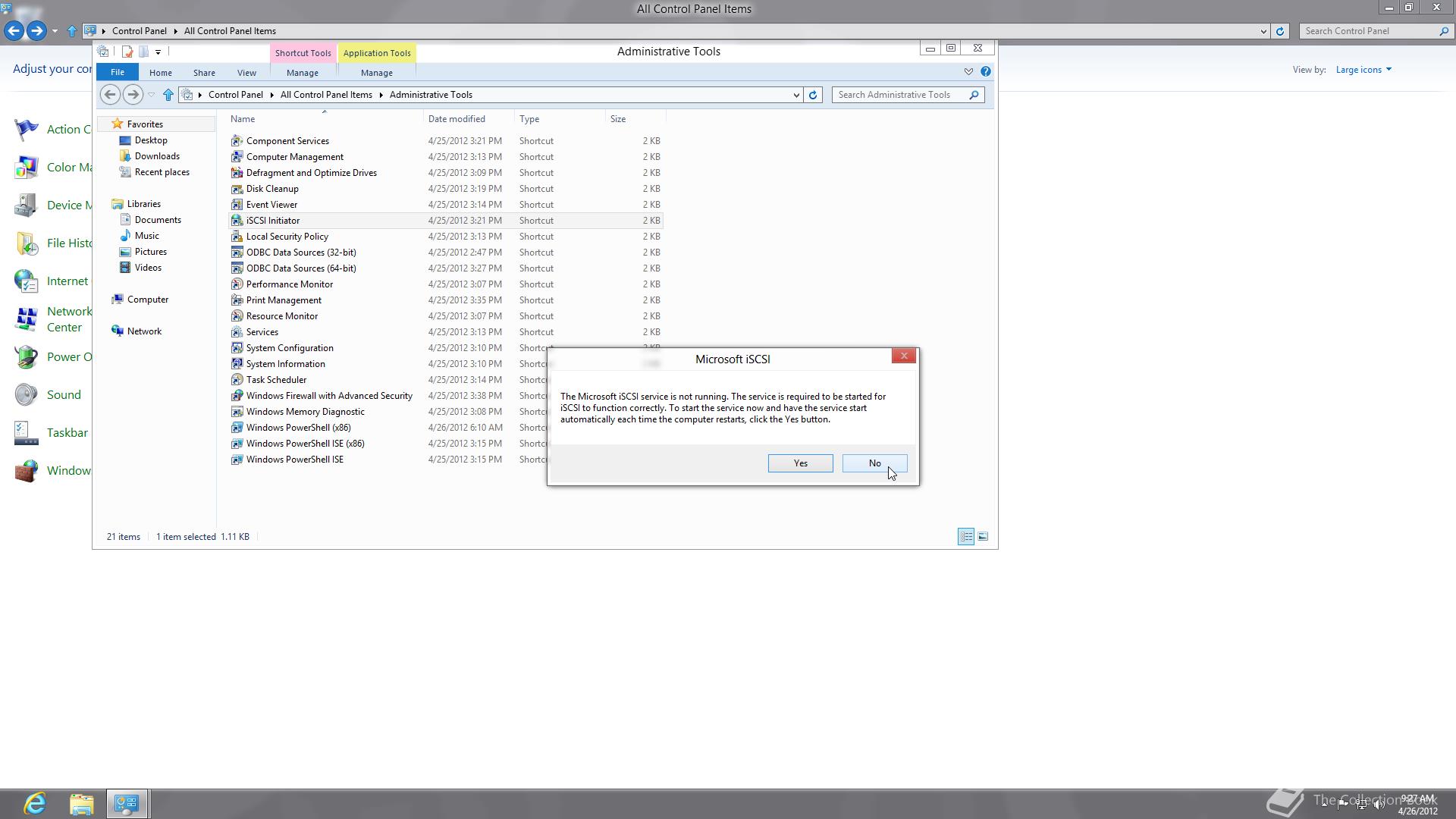Open Explorer help icon
This screenshot has height=819, width=1456.
[x=985, y=71]
